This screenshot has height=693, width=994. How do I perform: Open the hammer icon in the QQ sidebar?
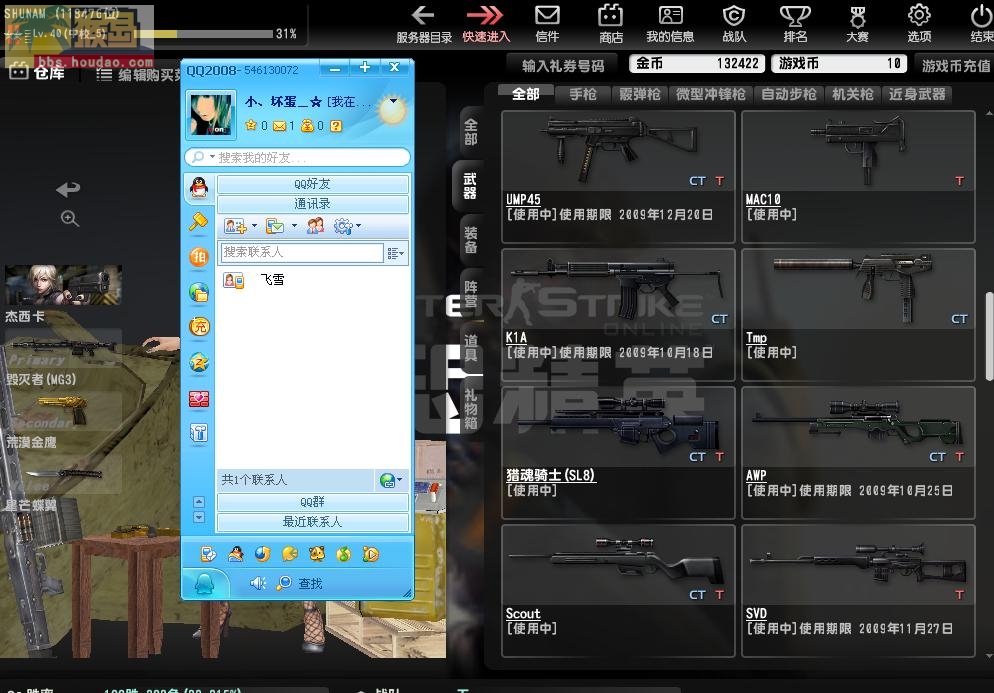[x=199, y=222]
